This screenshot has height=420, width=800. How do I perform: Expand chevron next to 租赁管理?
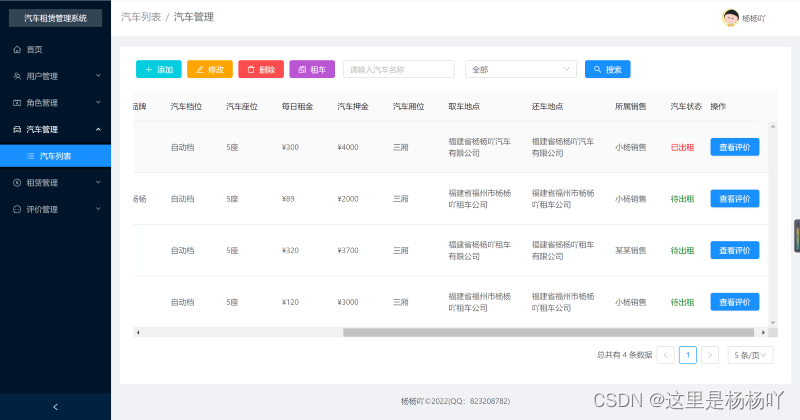pos(98,182)
